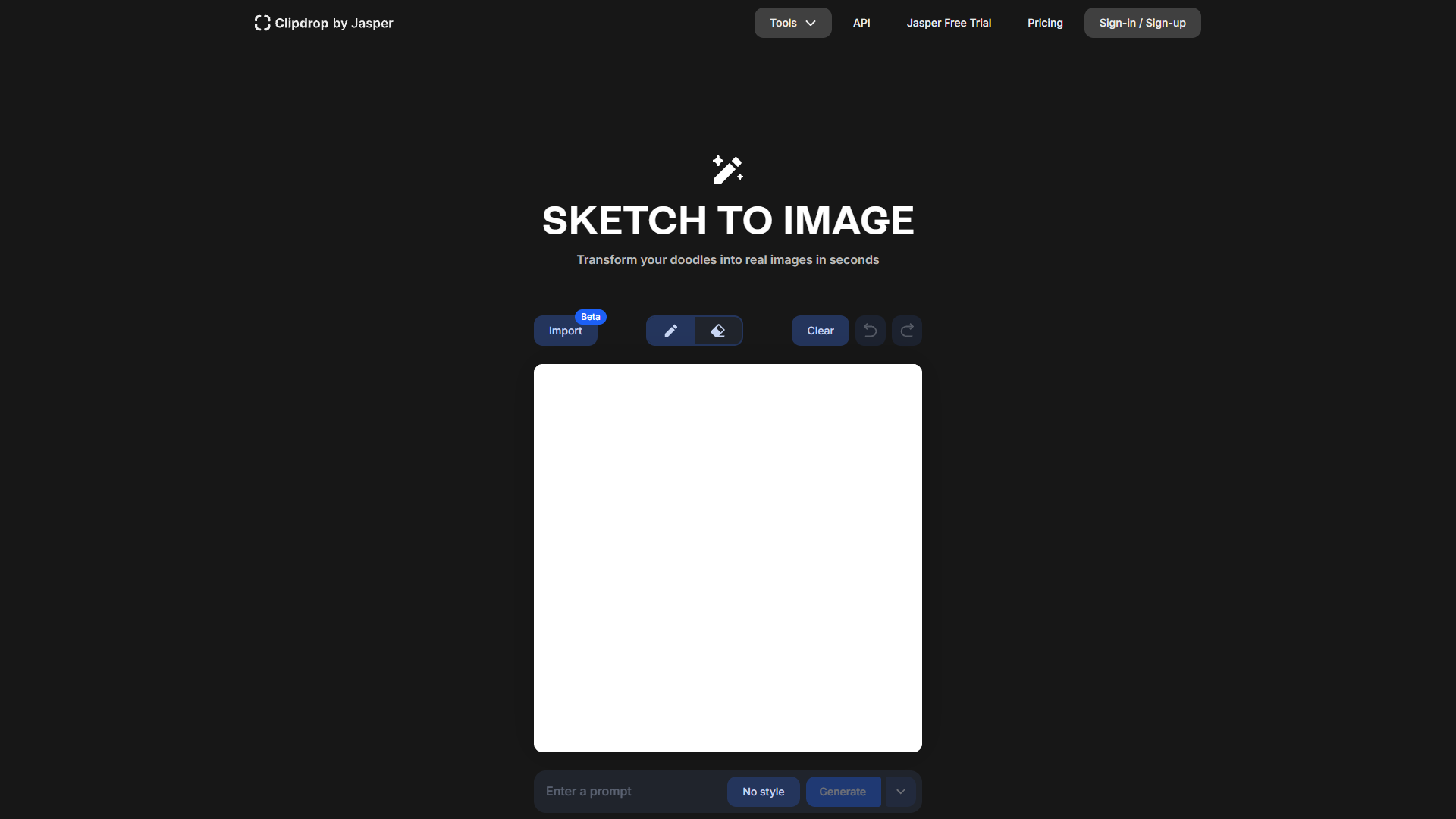Switch drawing mode back to pencil
This screenshot has height=819, width=1456.
[670, 331]
